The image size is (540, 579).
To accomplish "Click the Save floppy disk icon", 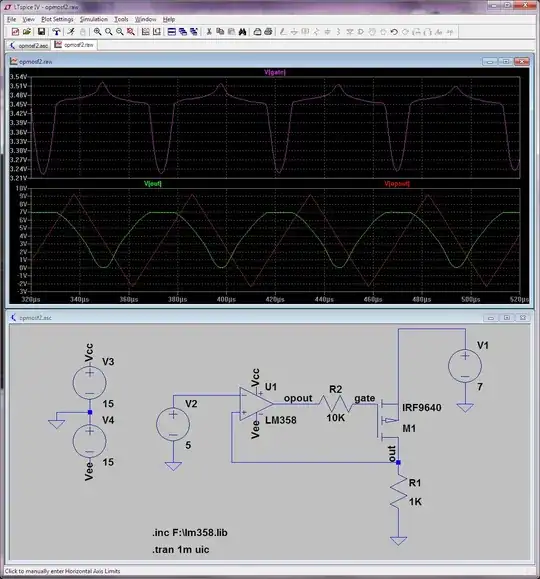I will tap(41, 32).
